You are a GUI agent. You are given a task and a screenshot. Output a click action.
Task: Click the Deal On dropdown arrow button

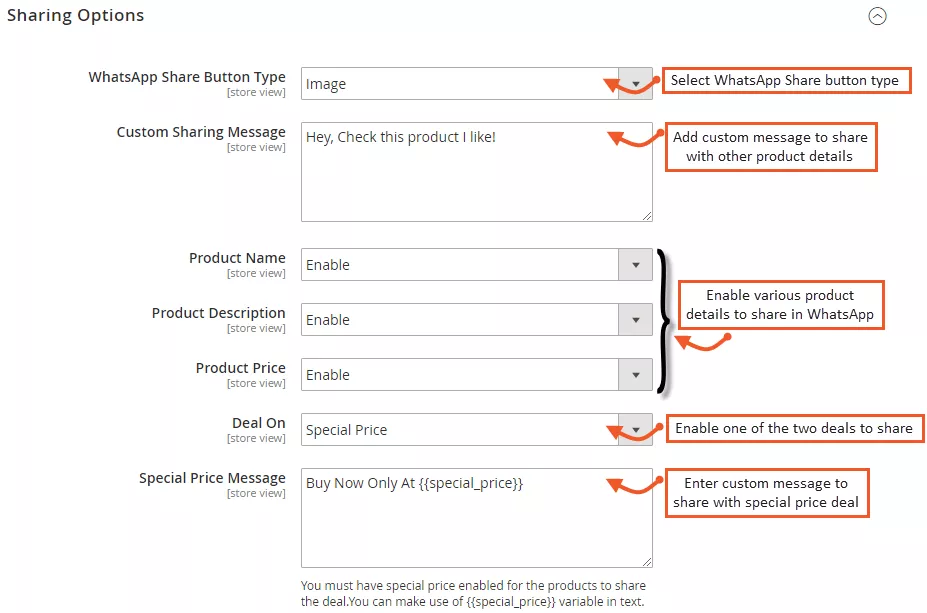coord(635,430)
